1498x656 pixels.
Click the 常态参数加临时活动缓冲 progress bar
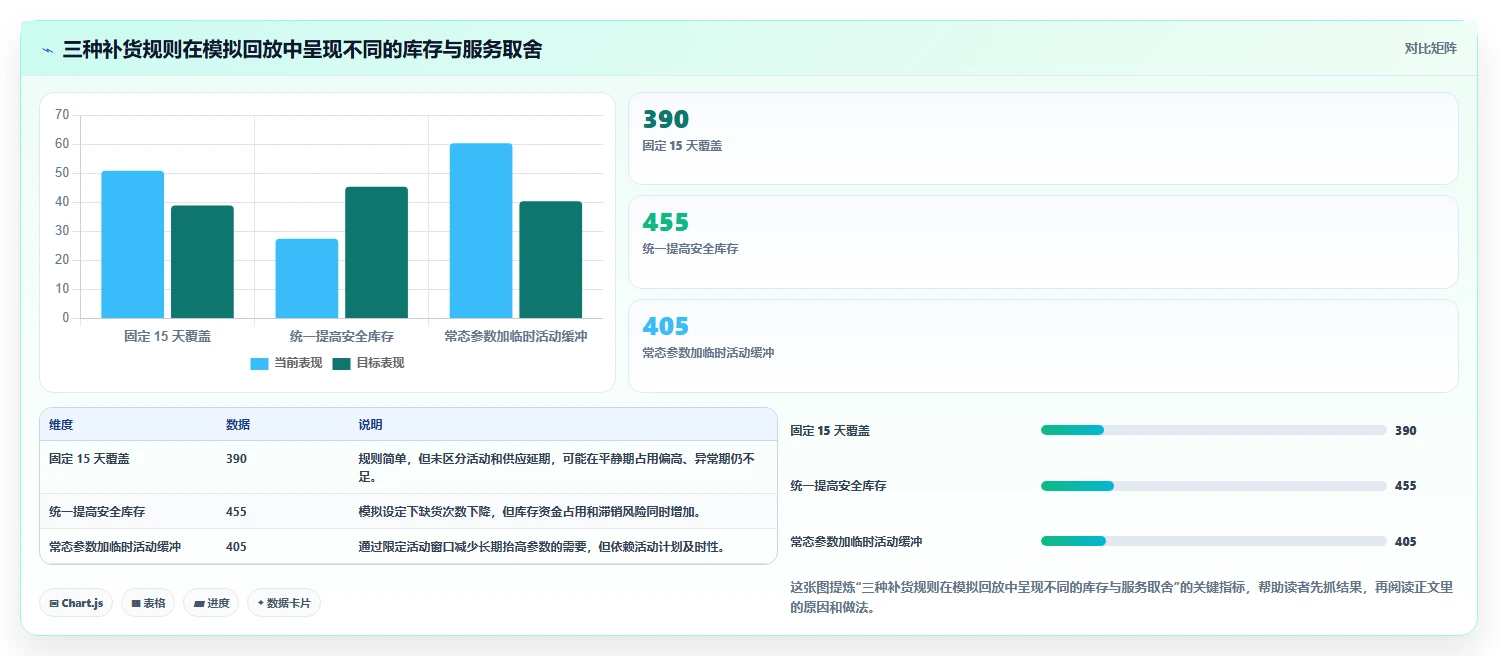[1213, 541]
